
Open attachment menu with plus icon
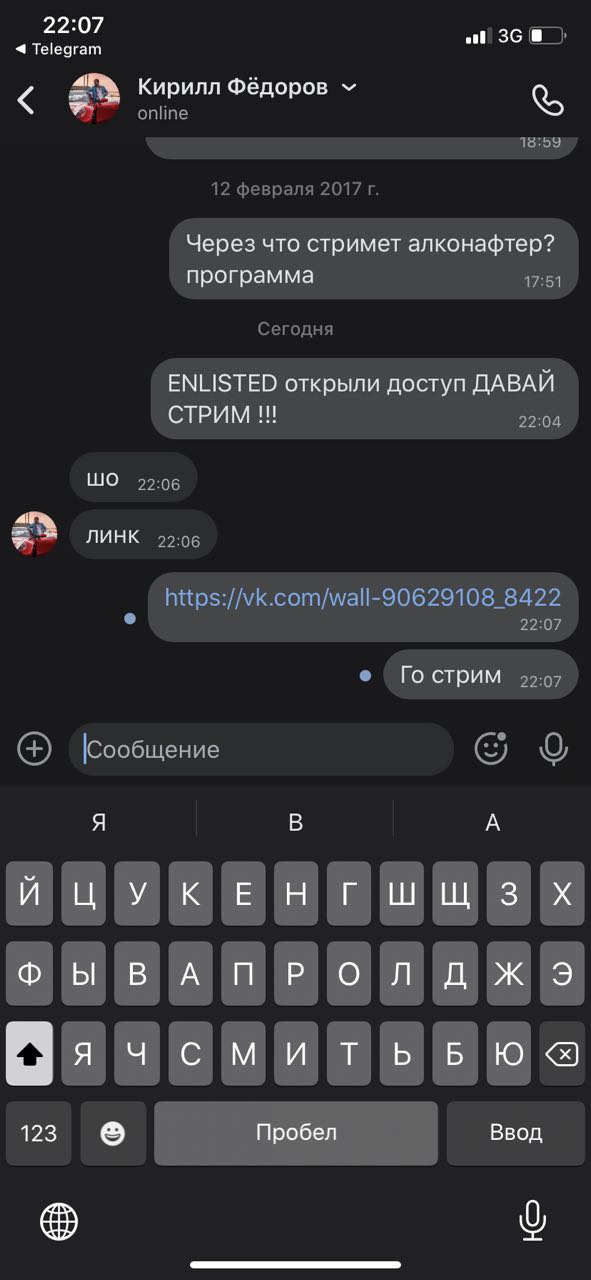34,748
